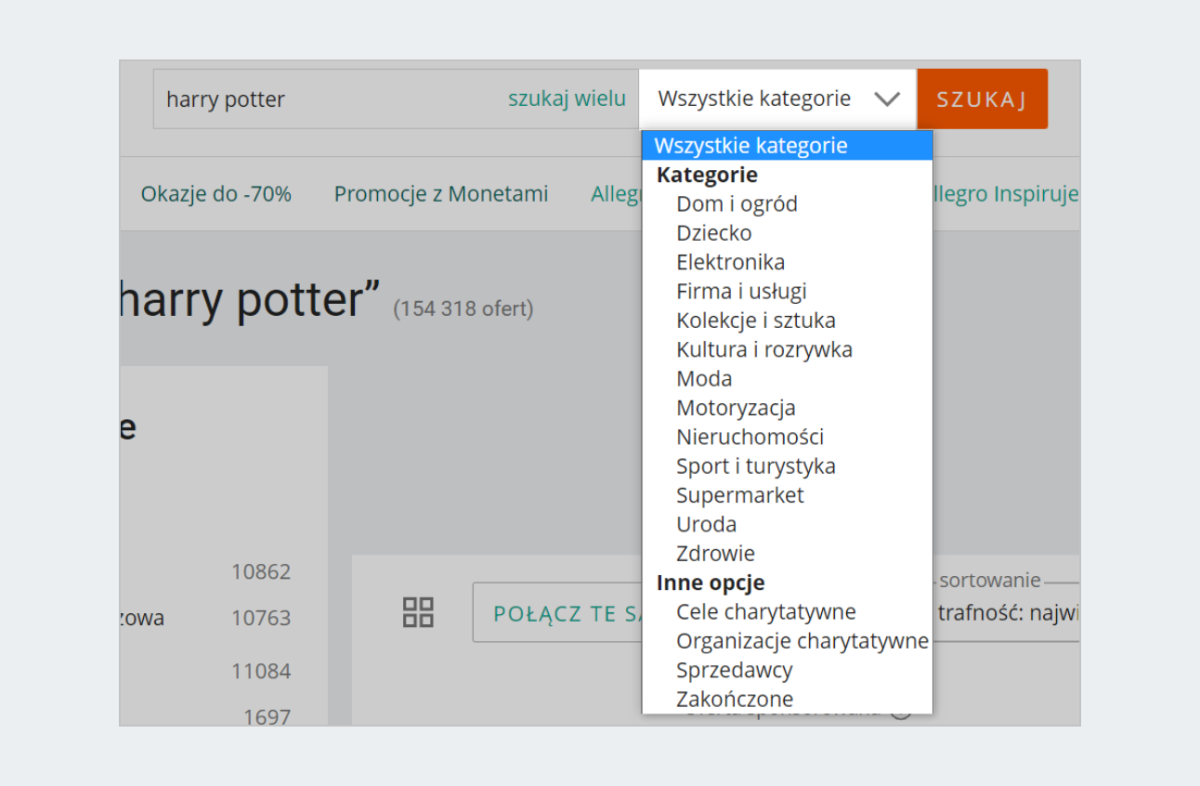
Task: Select Sprzedawcy search option
Action: [x=734, y=670]
